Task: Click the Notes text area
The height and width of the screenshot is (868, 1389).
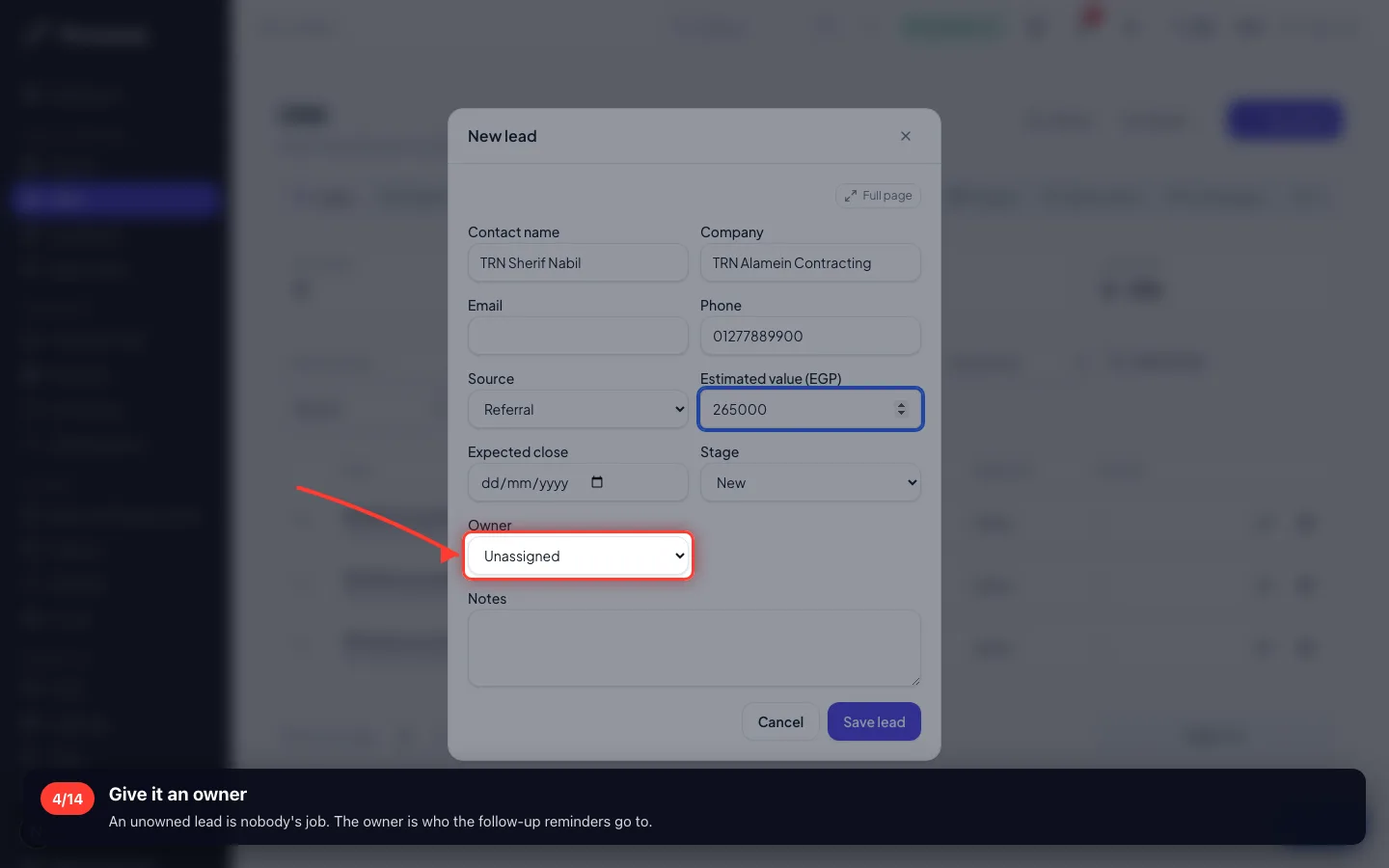Action: point(694,648)
